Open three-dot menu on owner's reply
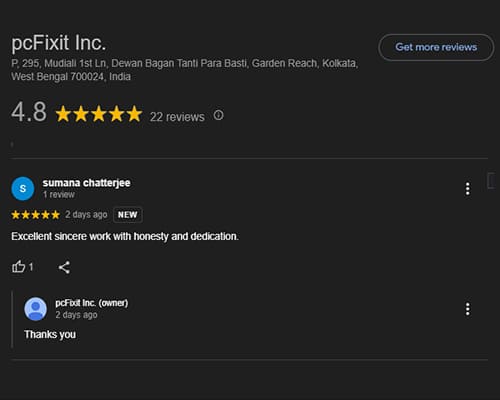 [x=468, y=309]
